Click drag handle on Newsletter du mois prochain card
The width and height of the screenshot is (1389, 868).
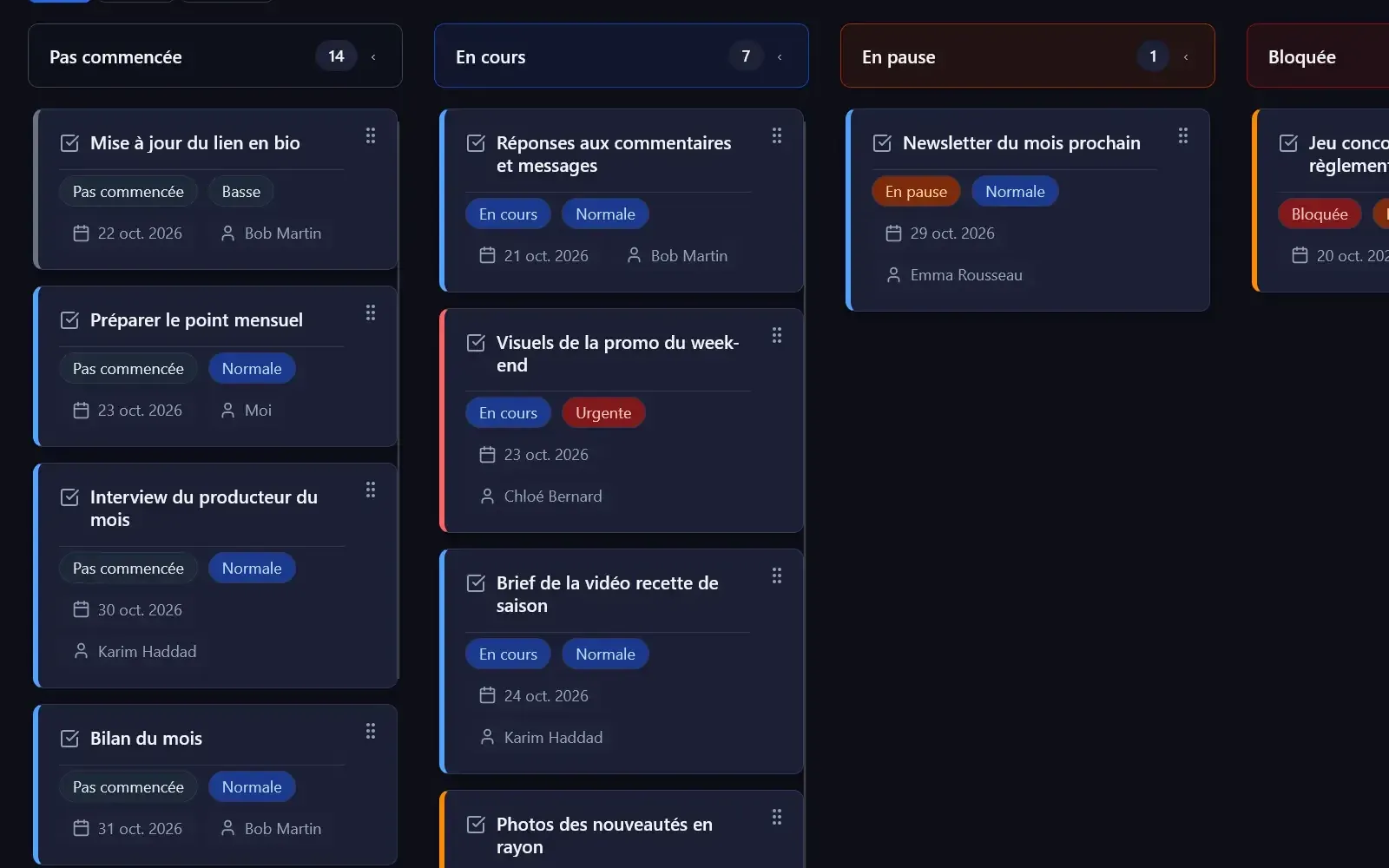1183,135
